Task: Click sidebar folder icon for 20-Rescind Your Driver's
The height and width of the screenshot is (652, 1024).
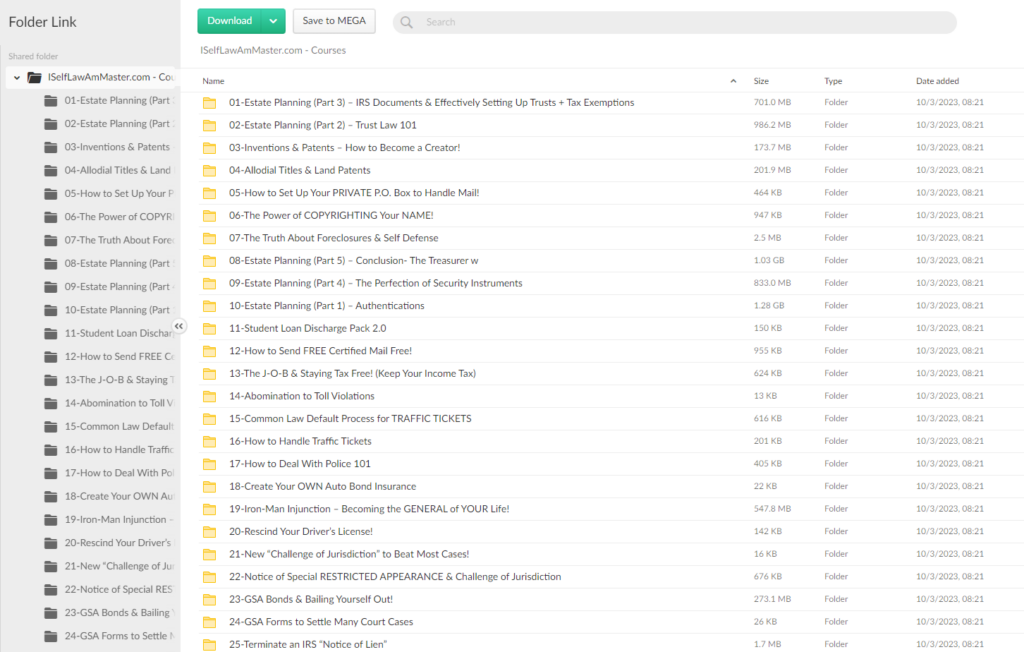Action: 51,543
